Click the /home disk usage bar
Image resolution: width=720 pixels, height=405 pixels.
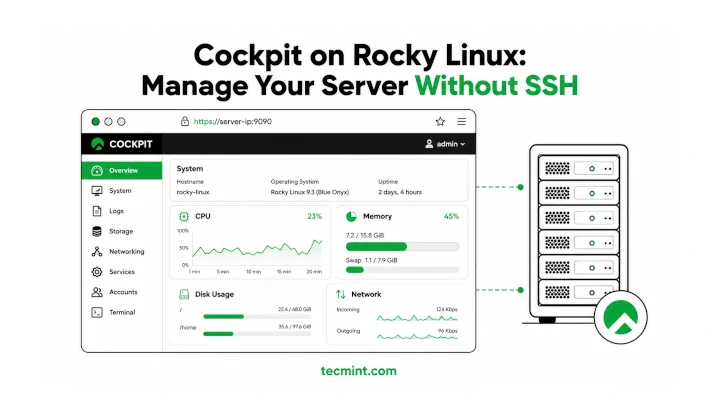click(257, 334)
